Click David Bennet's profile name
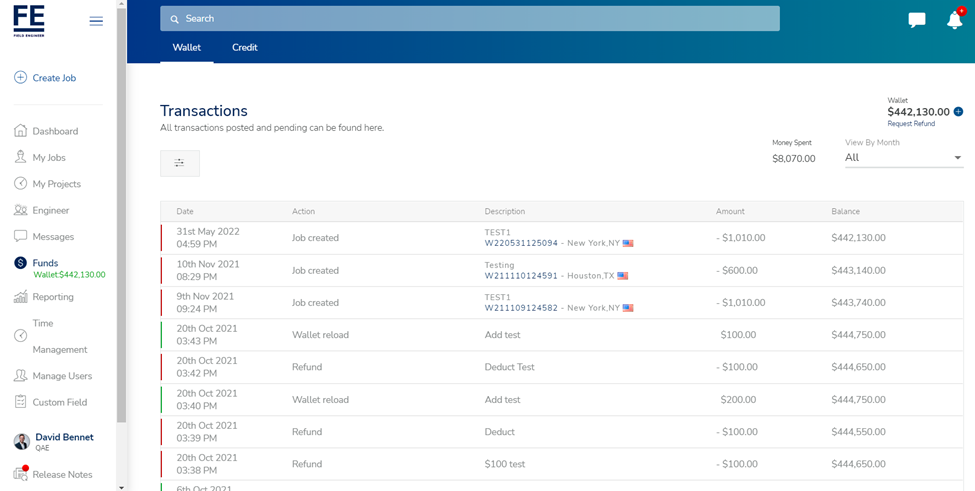Screen dimensions: 975x491 [65, 437]
